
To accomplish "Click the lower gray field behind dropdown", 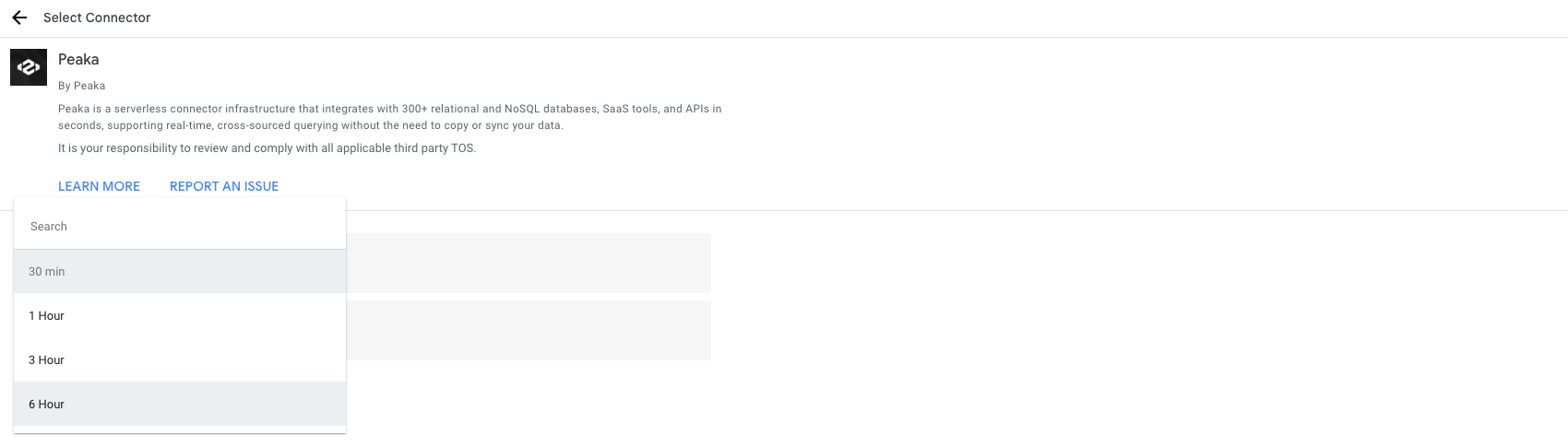I will [528, 330].
